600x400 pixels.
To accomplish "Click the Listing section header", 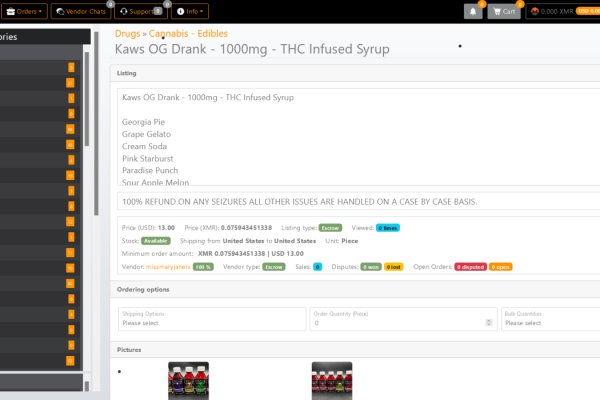I will click(355, 73).
